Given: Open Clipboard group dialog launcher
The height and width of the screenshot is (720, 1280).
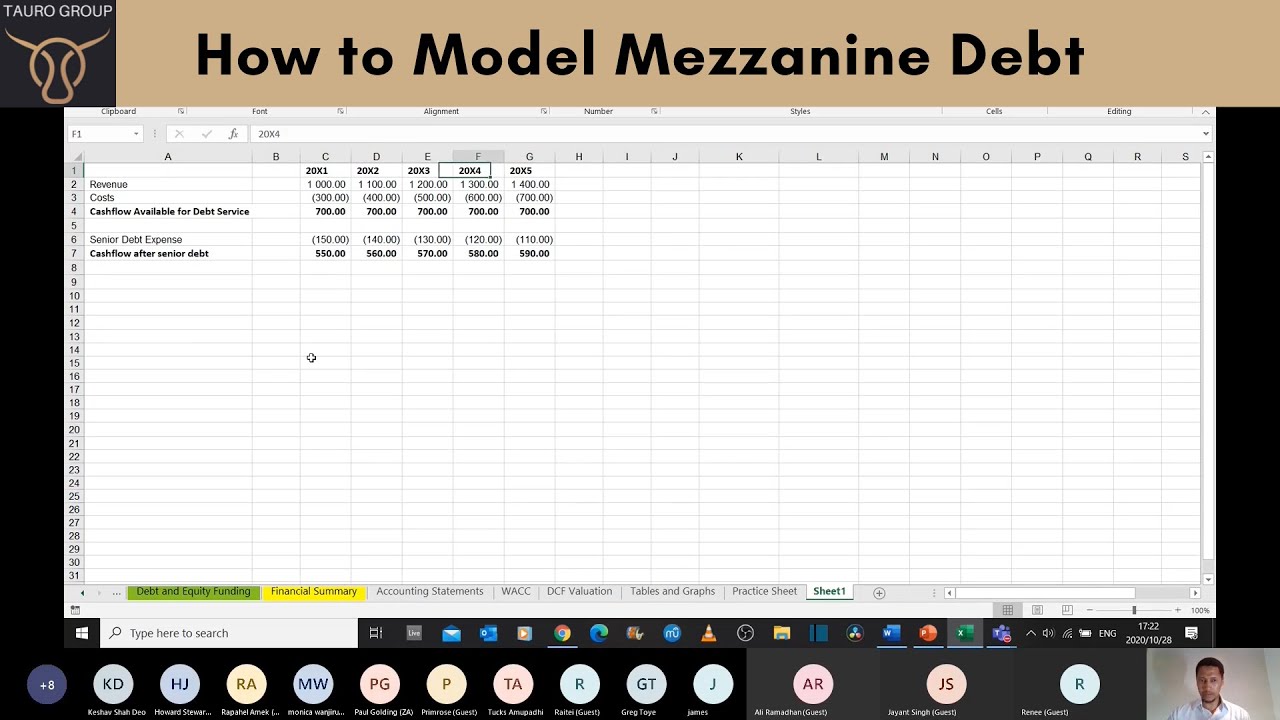Looking at the screenshot, I should pyautogui.click(x=181, y=111).
